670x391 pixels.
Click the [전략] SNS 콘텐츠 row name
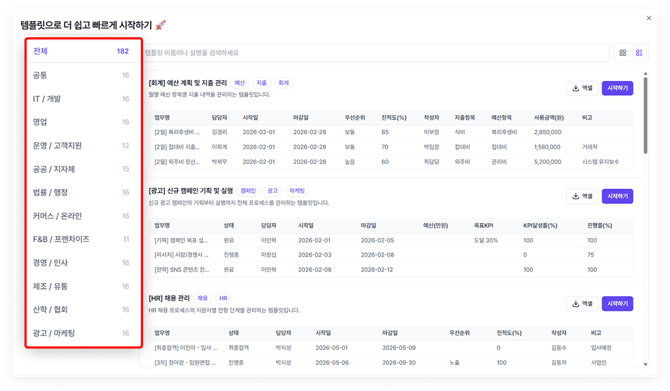point(182,270)
